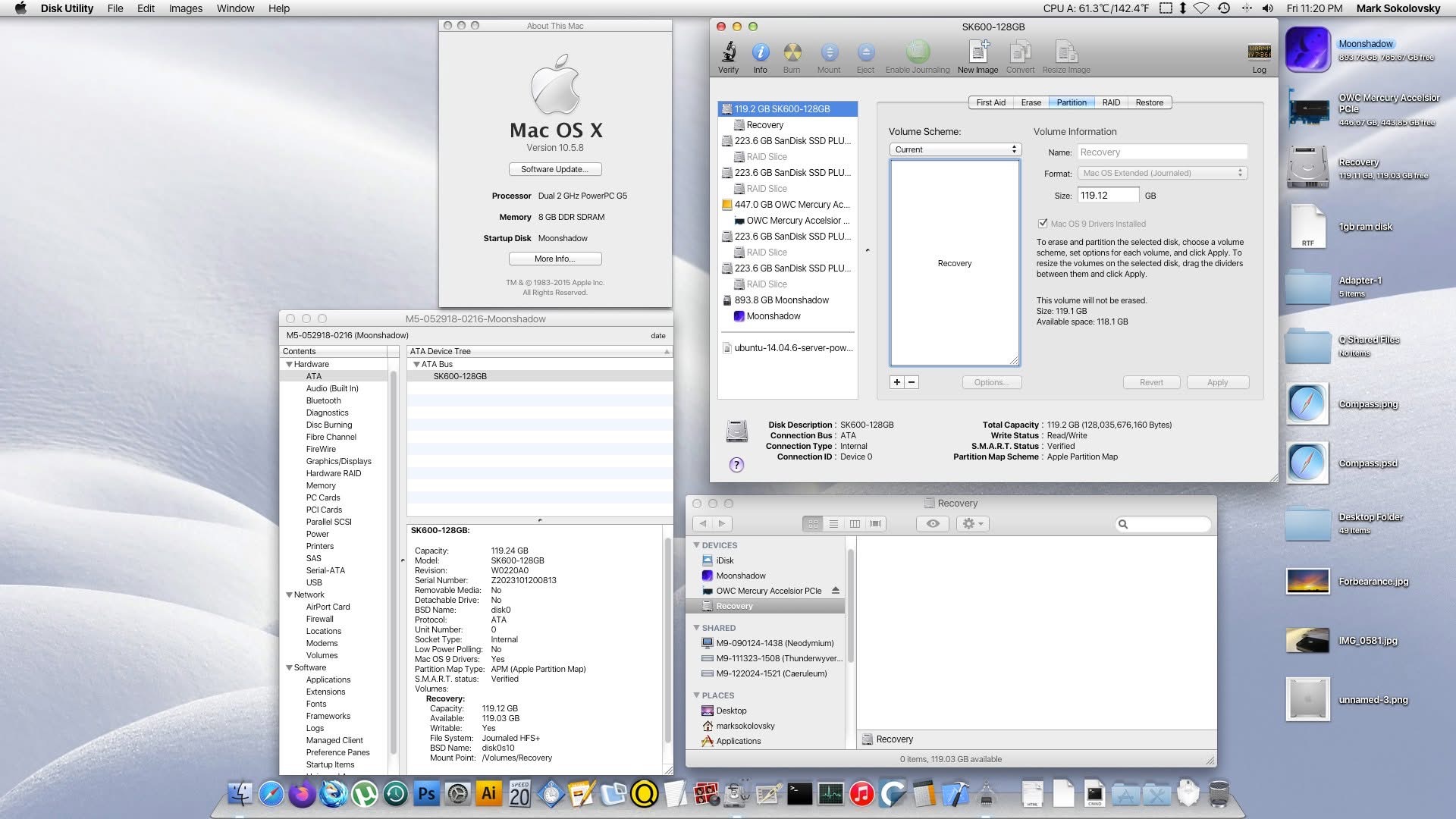The height and width of the screenshot is (819, 1456).
Task: Switch Finder to list view
Action: (x=833, y=523)
